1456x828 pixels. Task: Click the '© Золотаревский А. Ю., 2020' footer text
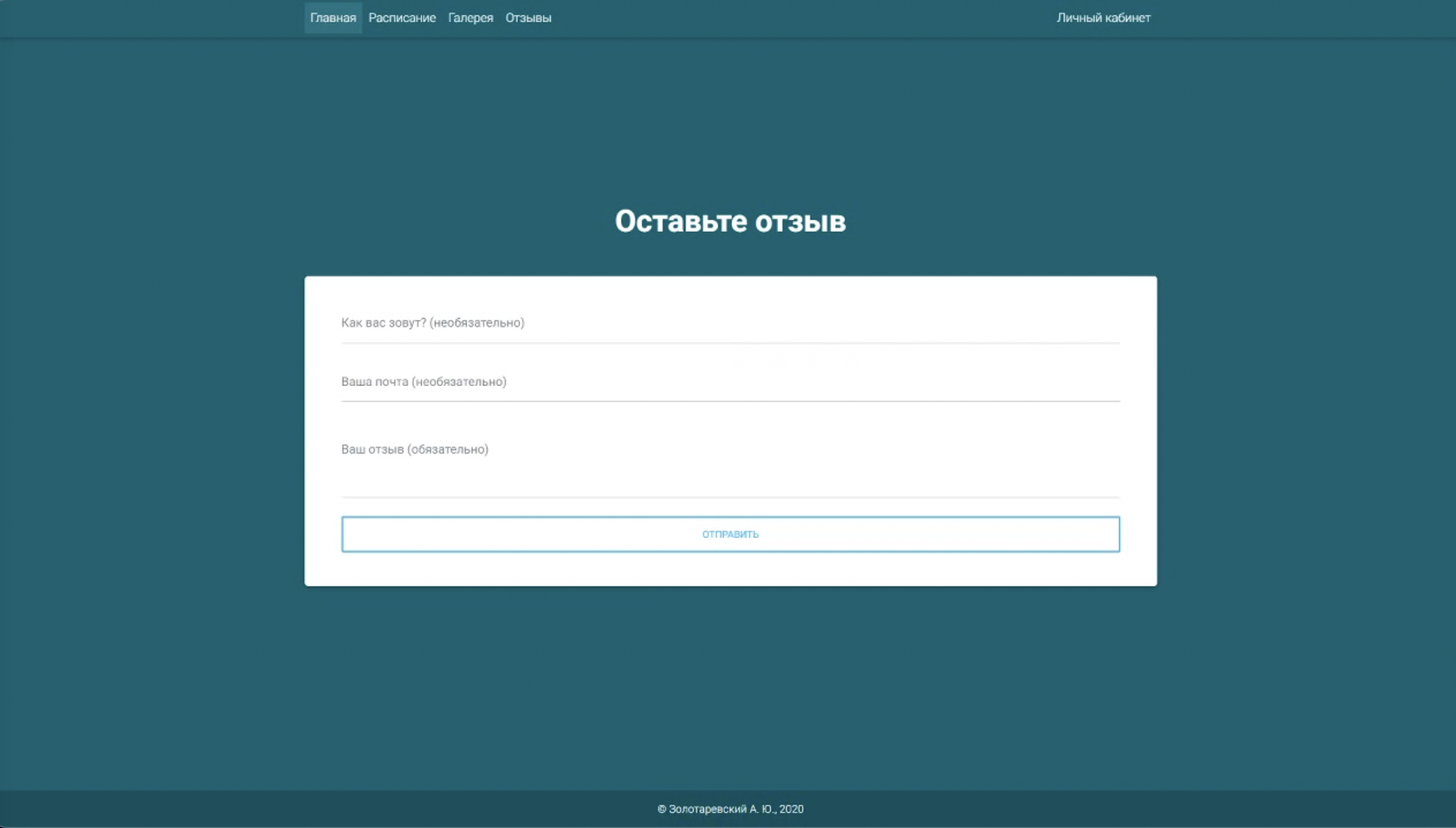pyautogui.click(x=730, y=809)
